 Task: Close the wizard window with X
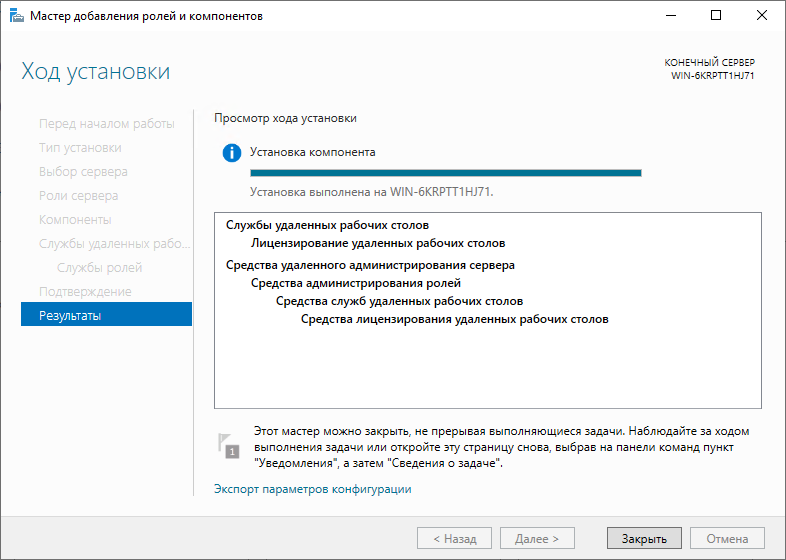762,16
